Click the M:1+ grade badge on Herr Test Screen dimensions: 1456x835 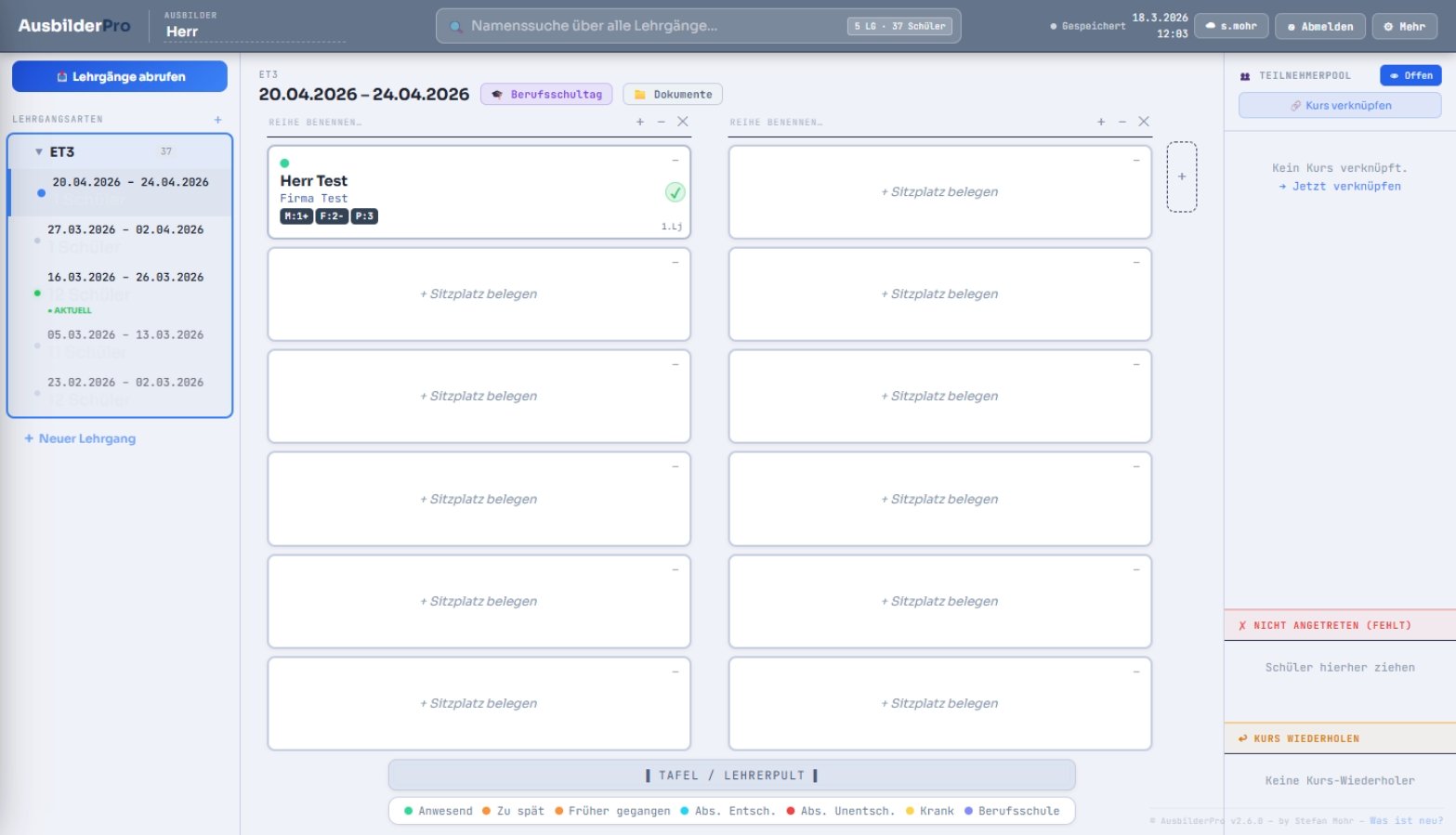(x=295, y=216)
